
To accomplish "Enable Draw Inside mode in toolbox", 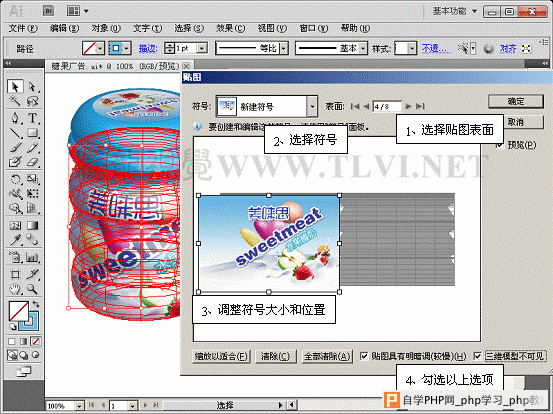I will [x=35, y=355].
